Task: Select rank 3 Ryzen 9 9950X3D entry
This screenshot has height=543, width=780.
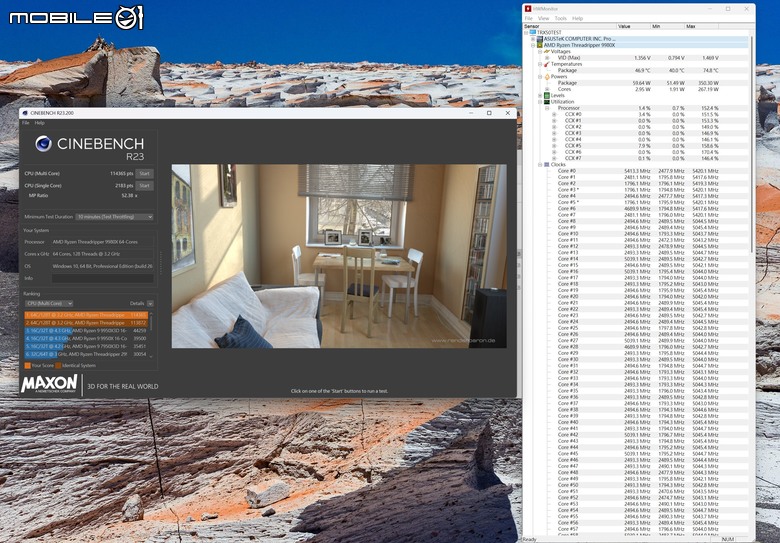Action: pos(86,331)
